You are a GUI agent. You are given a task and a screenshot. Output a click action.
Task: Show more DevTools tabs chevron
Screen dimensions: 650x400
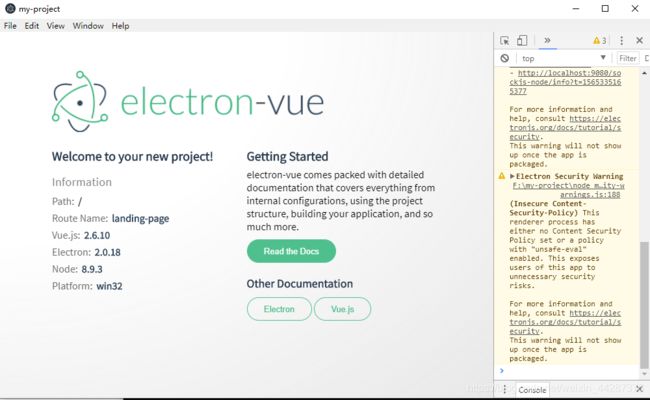pyautogui.click(x=547, y=40)
